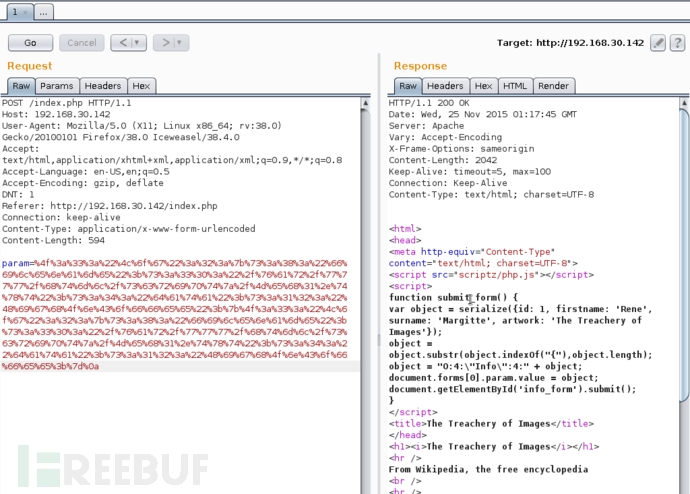Open the next history dropdown arrow
The height and width of the screenshot is (494, 690).
(180, 43)
